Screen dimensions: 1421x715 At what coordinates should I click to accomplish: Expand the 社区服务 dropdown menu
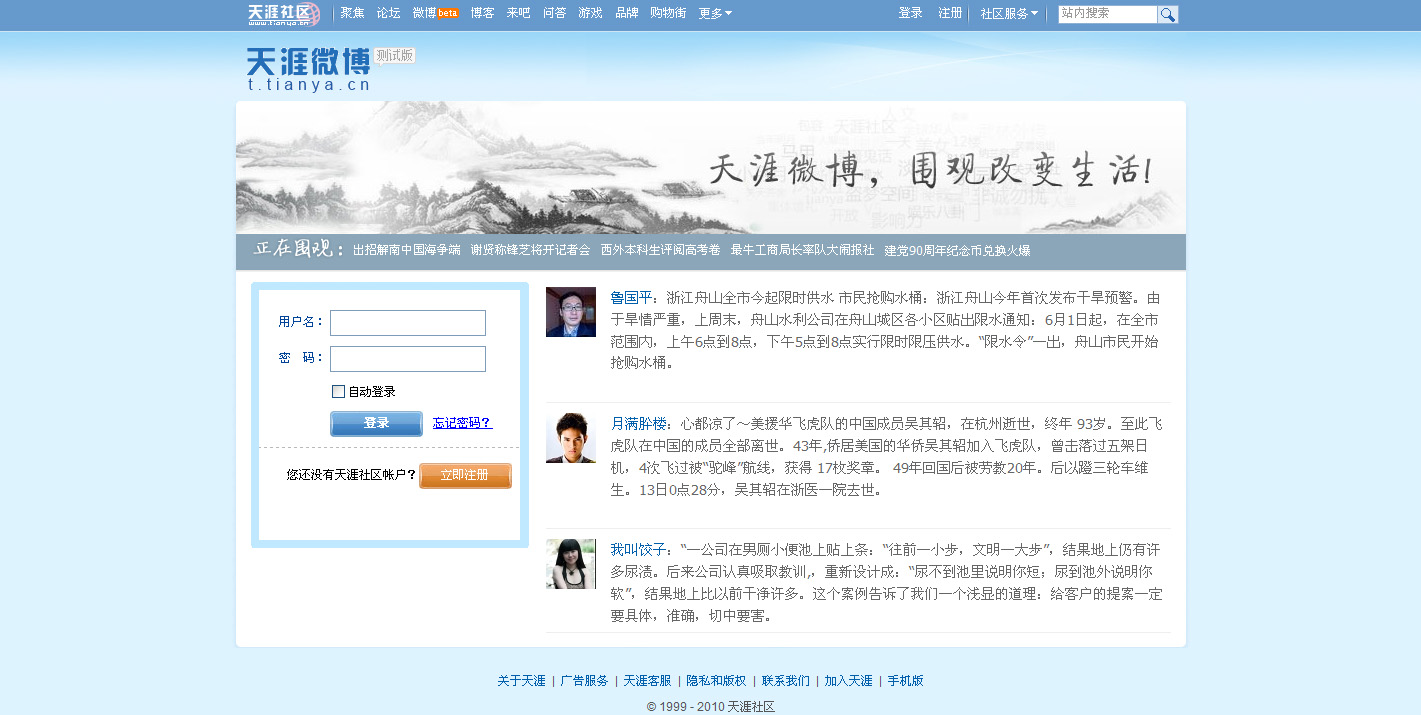click(1009, 14)
